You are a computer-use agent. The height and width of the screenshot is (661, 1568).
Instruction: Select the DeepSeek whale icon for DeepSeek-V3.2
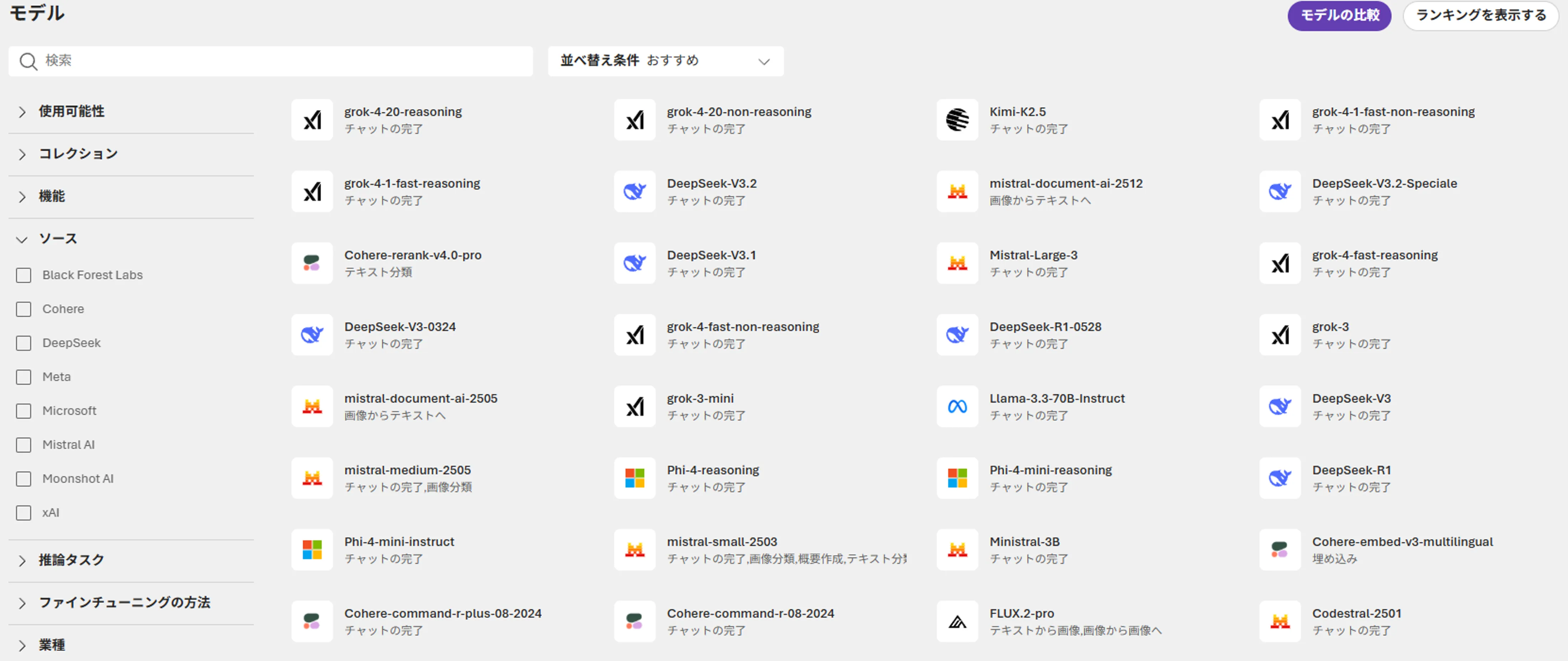[634, 192]
